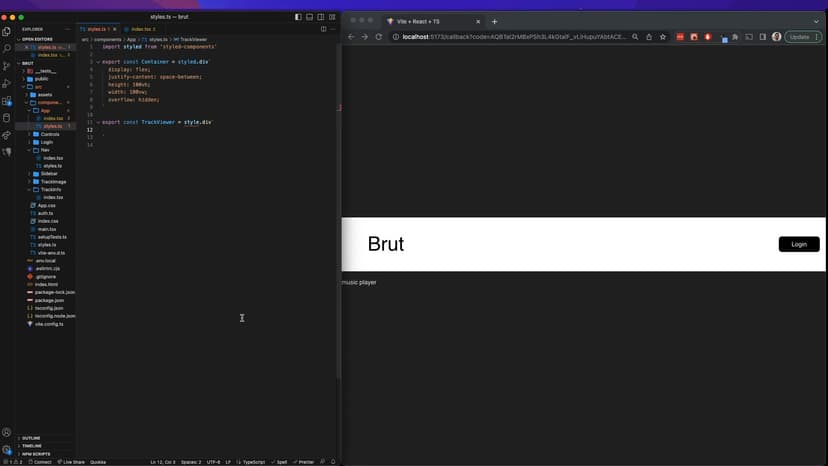Reload the browser page

pyautogui.click(x=378, y=37)
